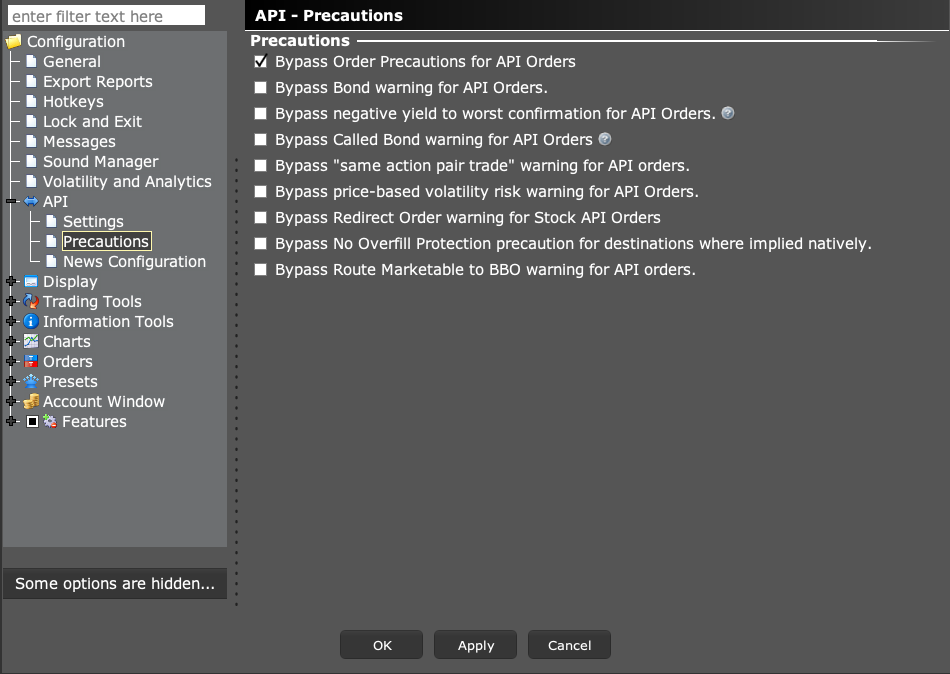Click the API double-arrow icon
The width and height of the screenshot is (950, 674).
(31, 201)
